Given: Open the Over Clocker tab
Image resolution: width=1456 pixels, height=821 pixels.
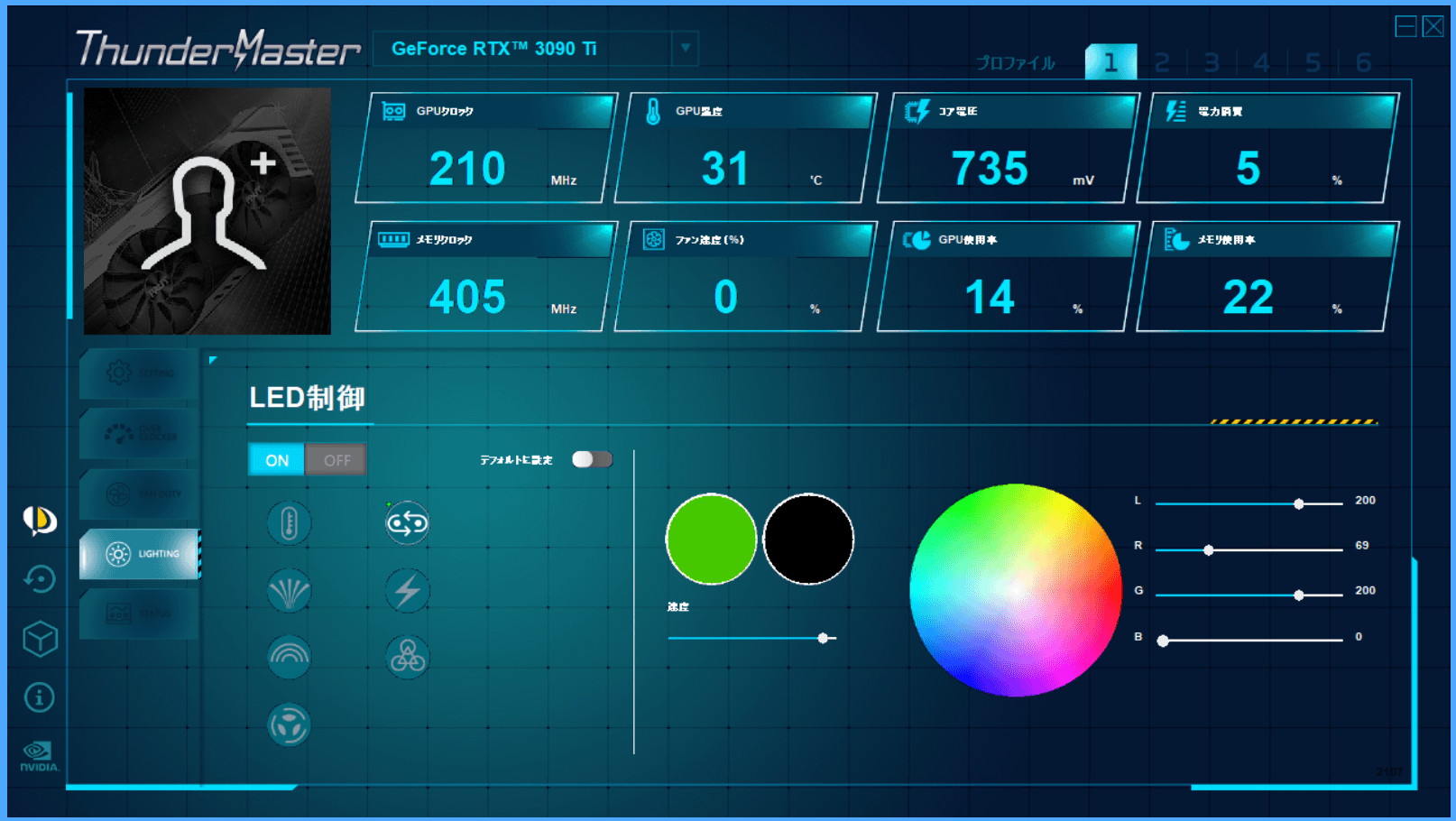Looking at the screenshot, I should click(x=139, y=433).
